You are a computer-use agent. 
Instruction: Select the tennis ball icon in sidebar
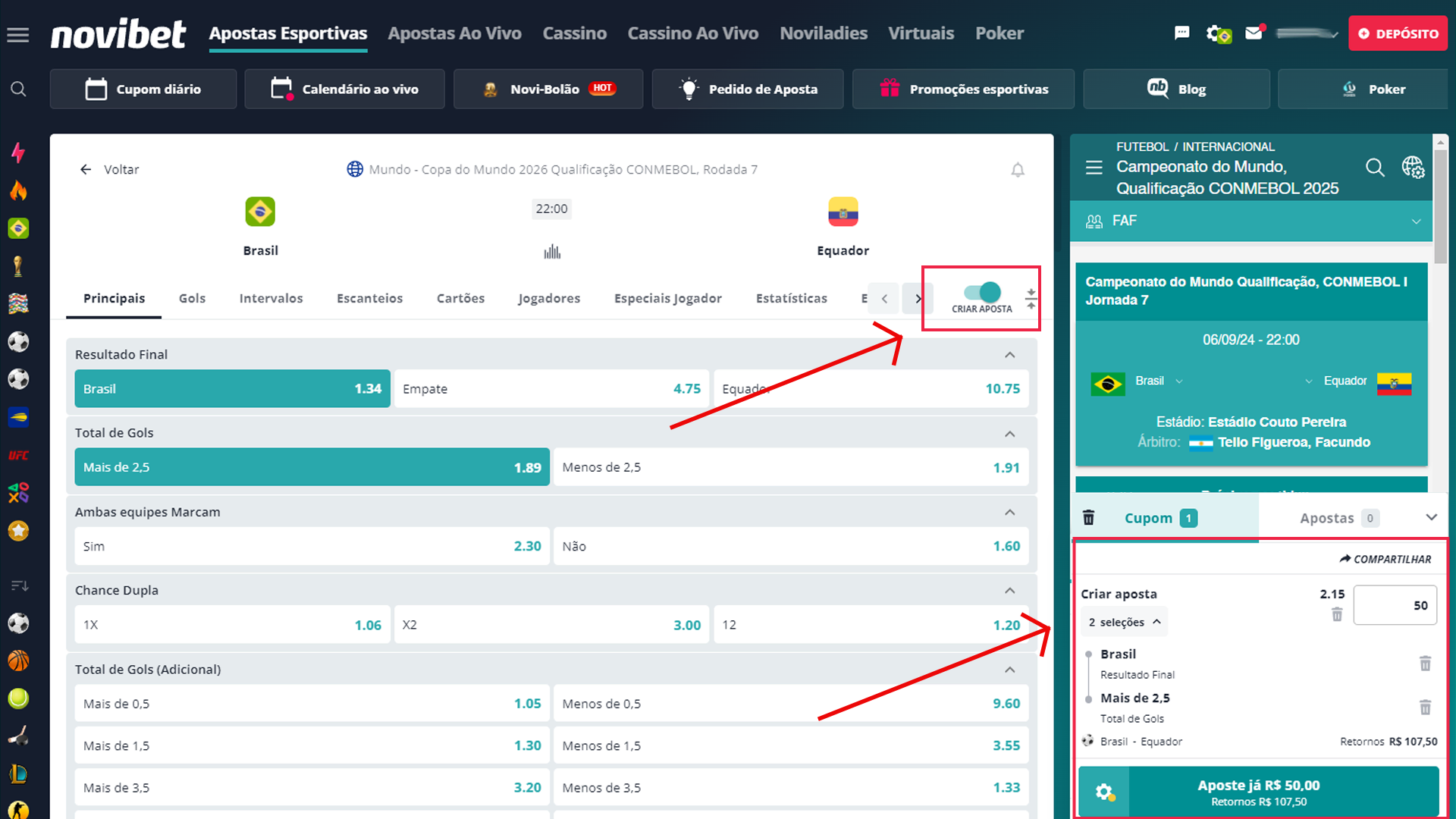click(18, 698)
